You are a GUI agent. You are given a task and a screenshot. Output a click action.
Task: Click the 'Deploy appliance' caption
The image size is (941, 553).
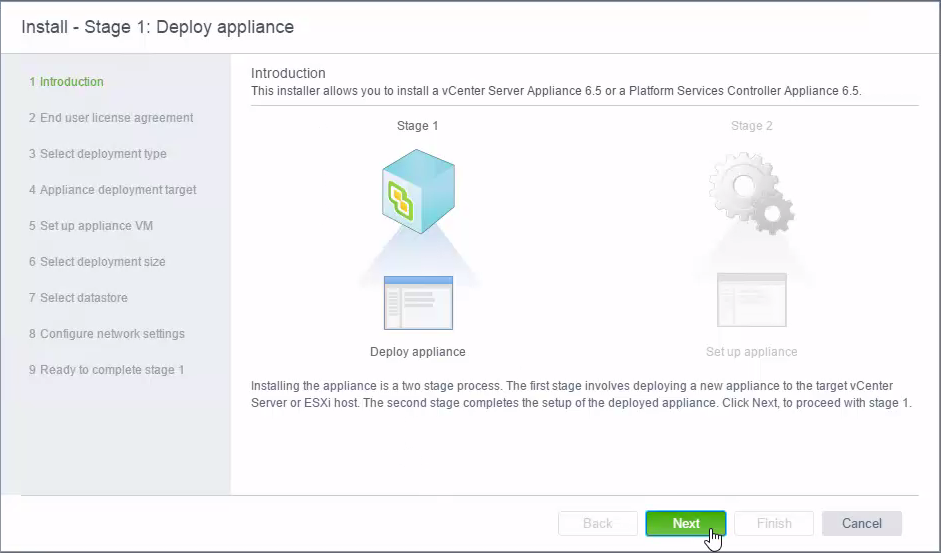(418, 352)
